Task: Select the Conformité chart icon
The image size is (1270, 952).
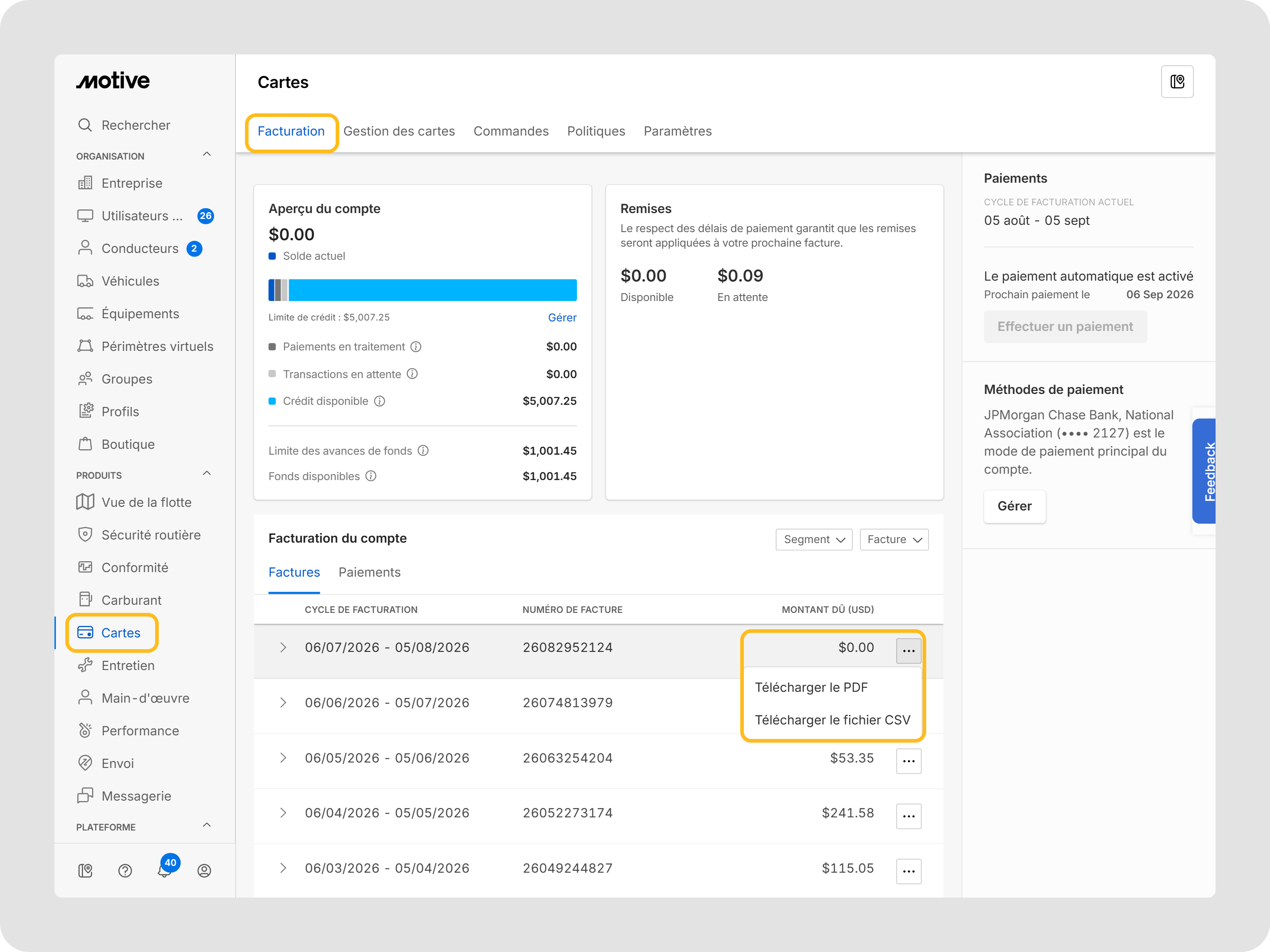Action: [x=85, y=568]
